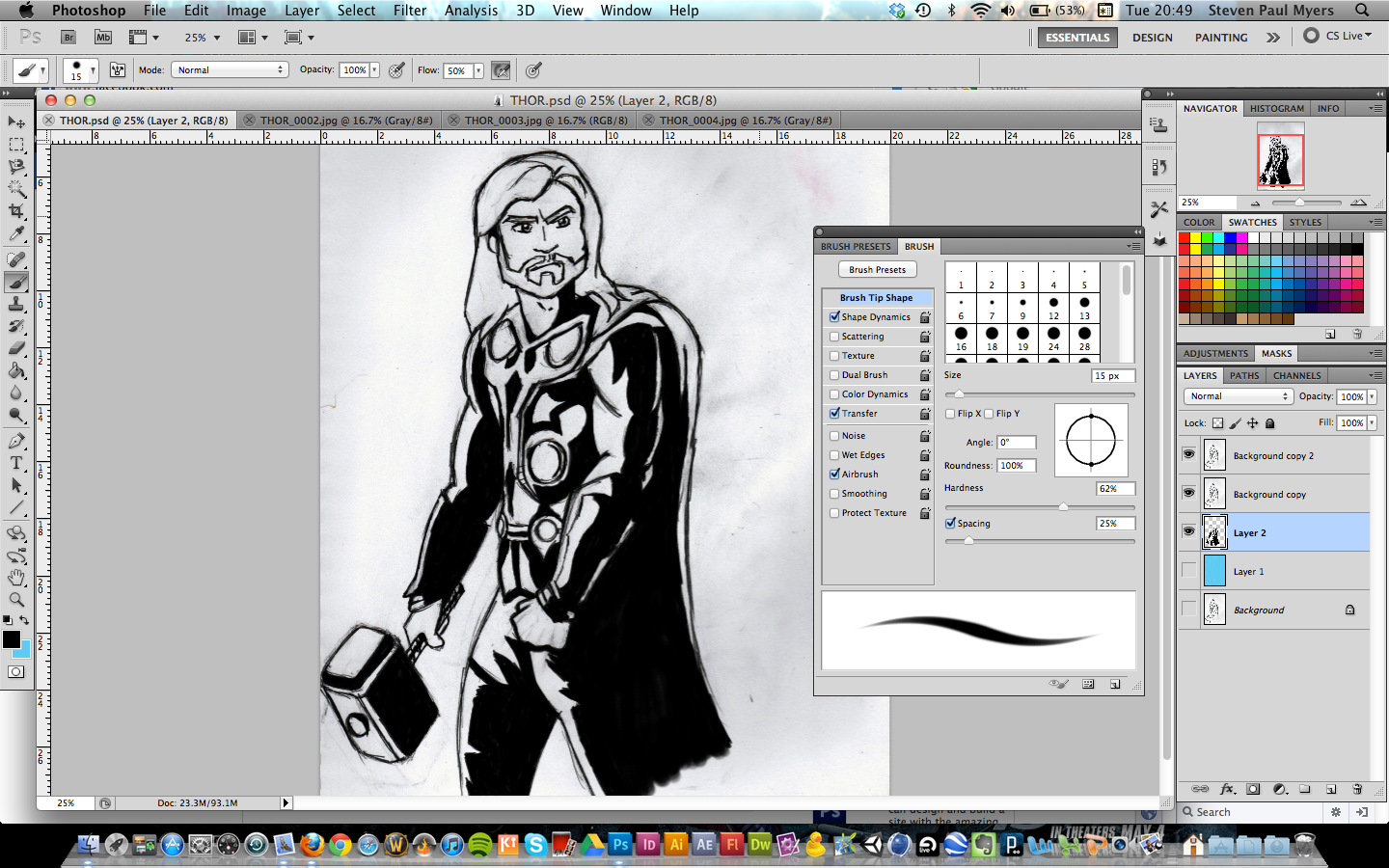This screenshot has height=868, width=1389.
Task: Click the Hardness slider handle
Action: (x=1063, y=506)
